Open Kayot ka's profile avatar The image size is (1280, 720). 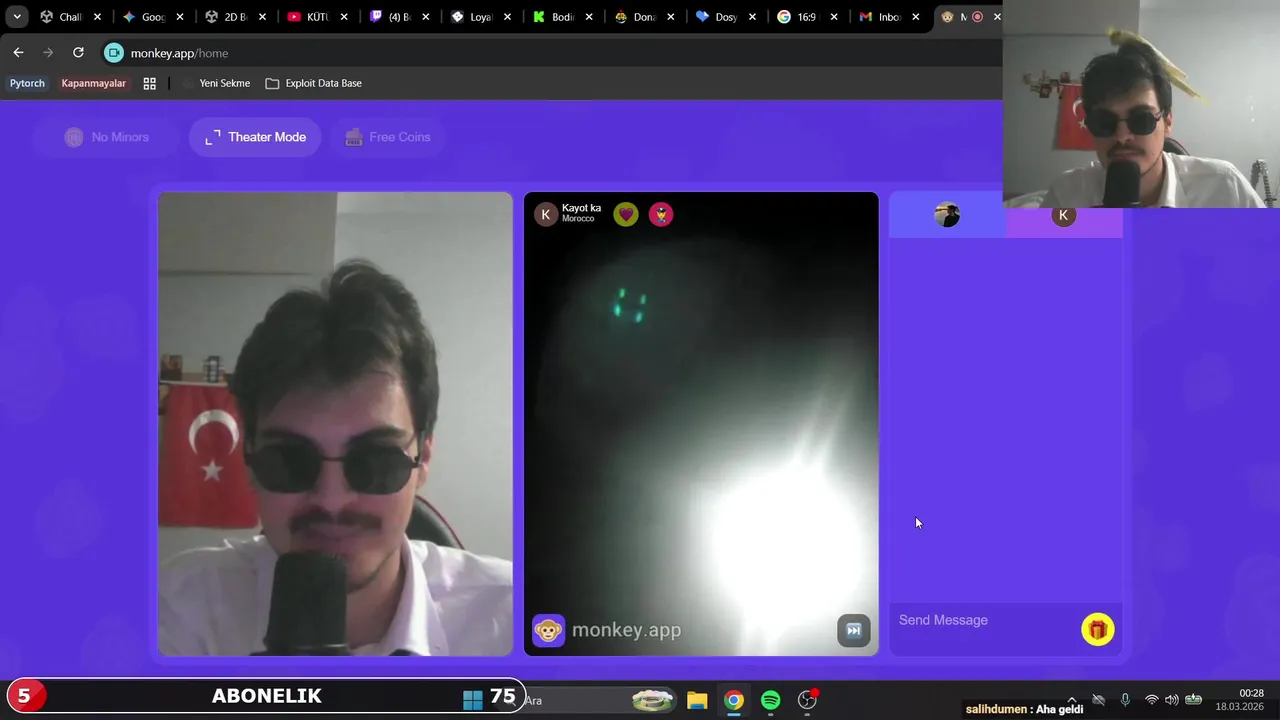pyautogui.click(x=546, y=214)
